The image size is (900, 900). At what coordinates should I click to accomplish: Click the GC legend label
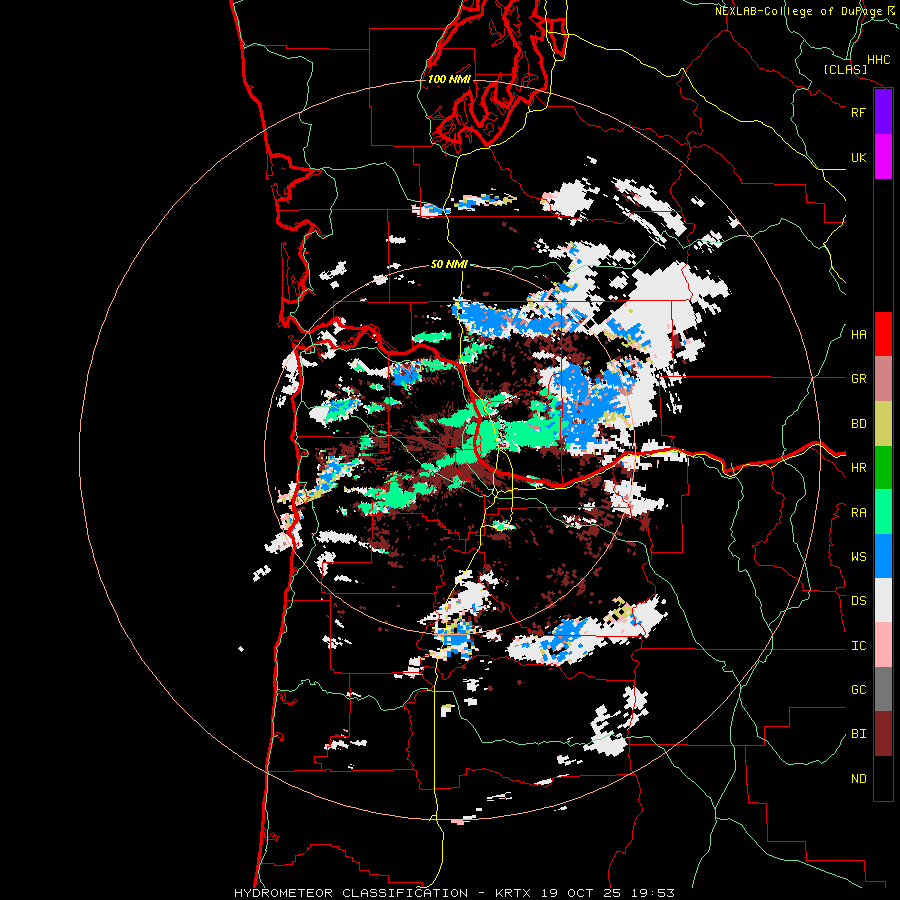coord(858,690)
